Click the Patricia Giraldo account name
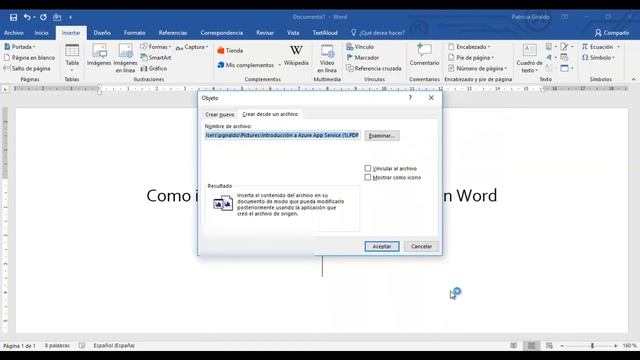The height and width of the screenshot is (360, 640). (530, 17)
